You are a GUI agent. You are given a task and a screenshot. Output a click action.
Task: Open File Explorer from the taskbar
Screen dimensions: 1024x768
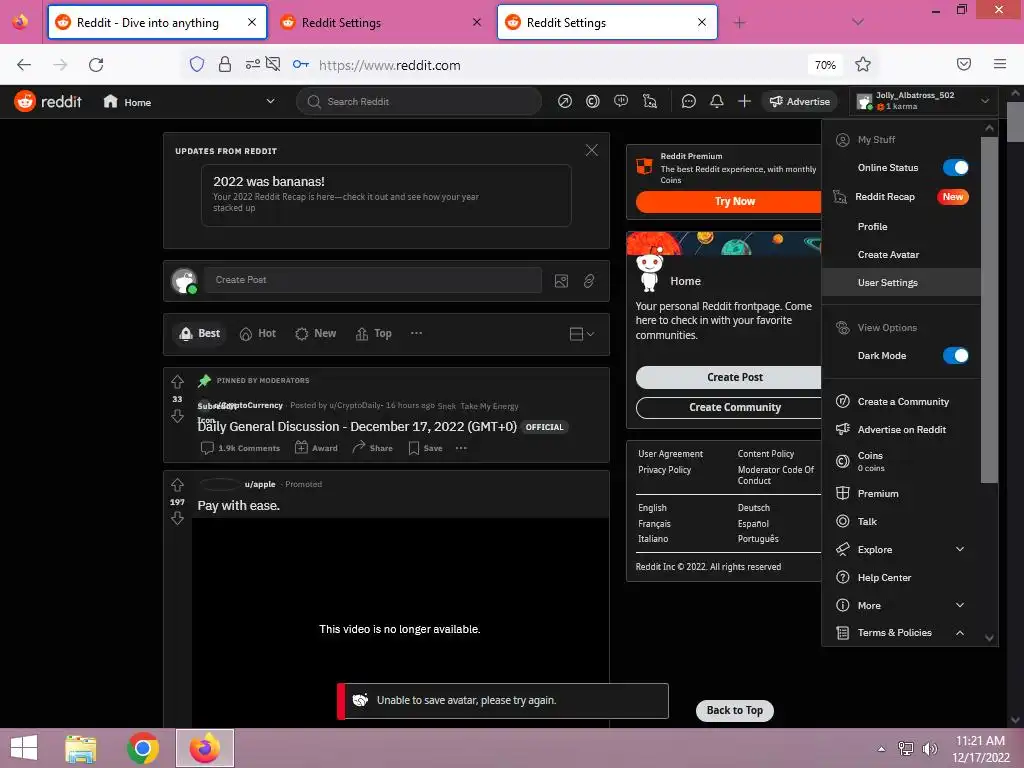81,748
